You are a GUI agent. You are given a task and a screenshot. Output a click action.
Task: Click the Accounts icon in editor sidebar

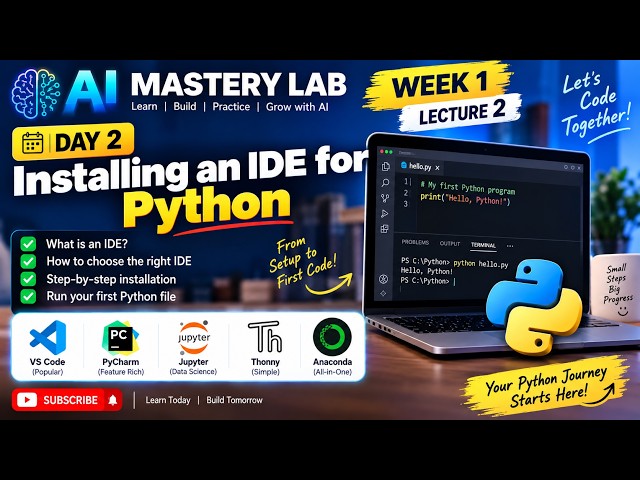(x=383, y=279)
